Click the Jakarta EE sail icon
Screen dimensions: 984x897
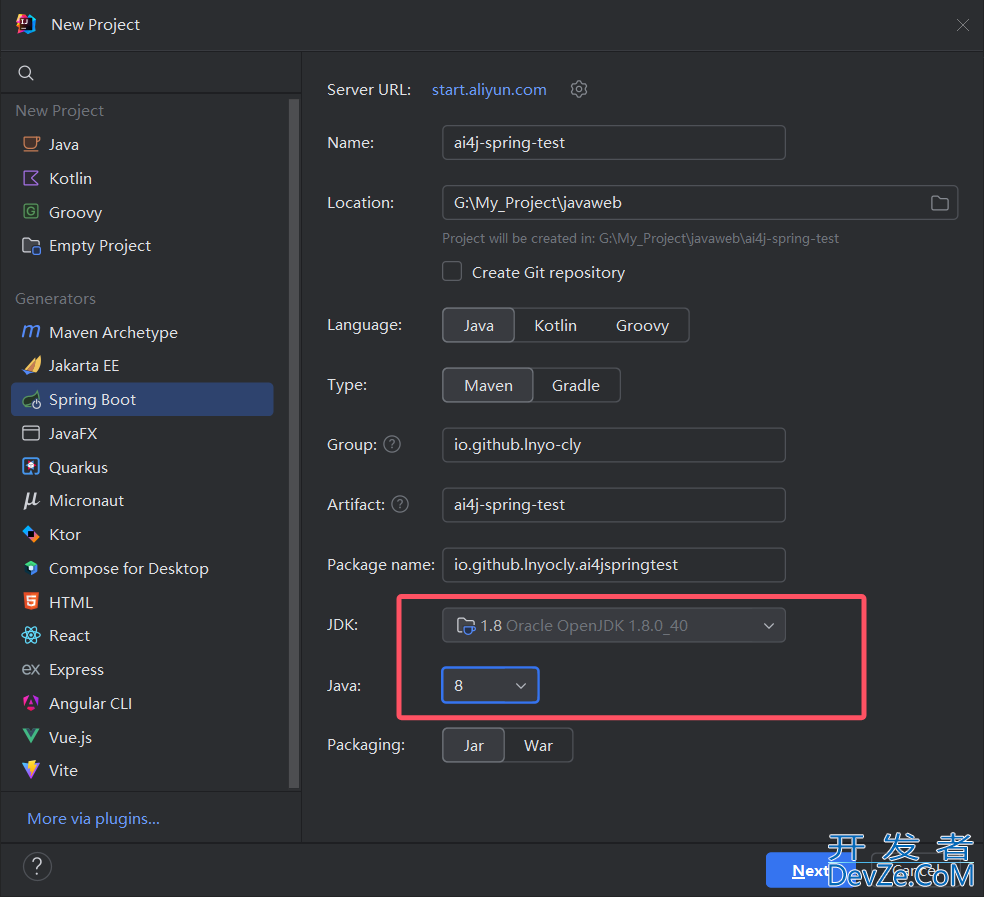(x=31, y=365)
